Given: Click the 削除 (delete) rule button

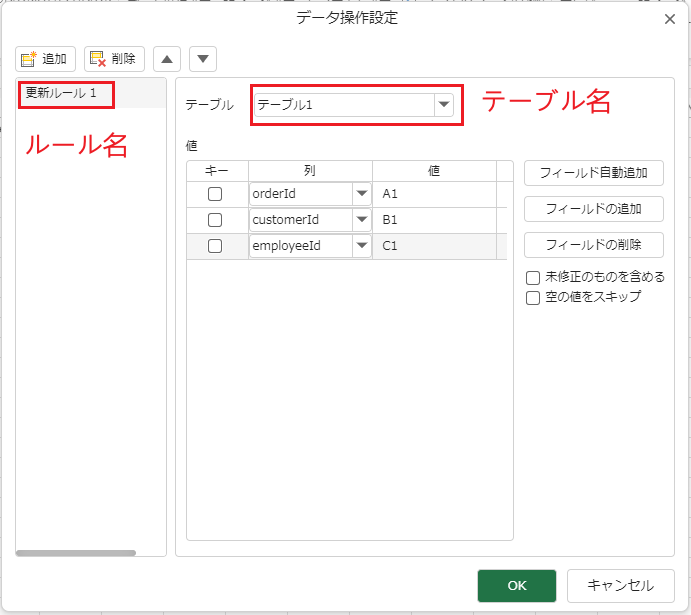Looking at the screenshot, I should pyautogui.click(x=114, y=59).
